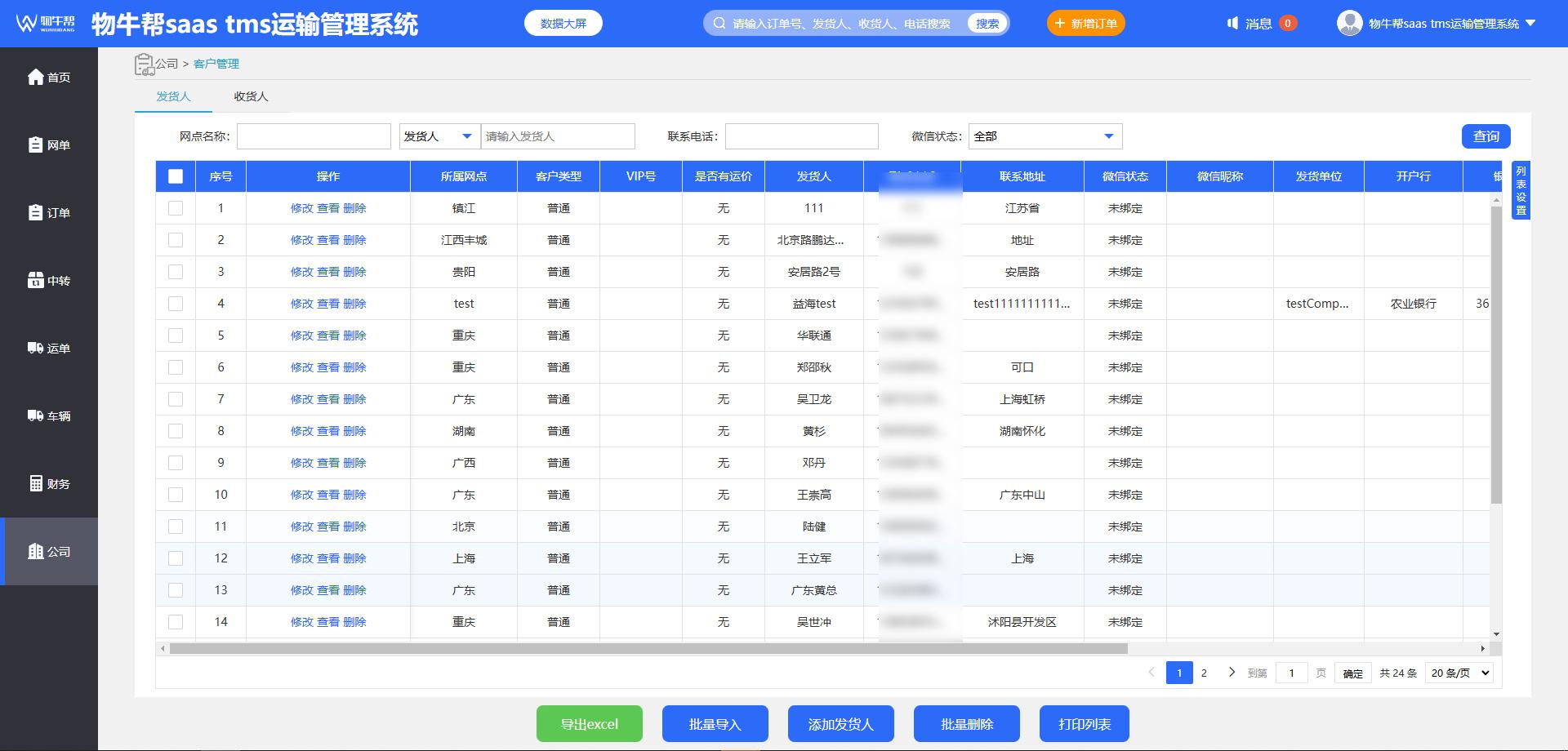Open the 发货人 search type dropdown
Viewport: 1568px width, 751px height.
[x=439, y=136]
